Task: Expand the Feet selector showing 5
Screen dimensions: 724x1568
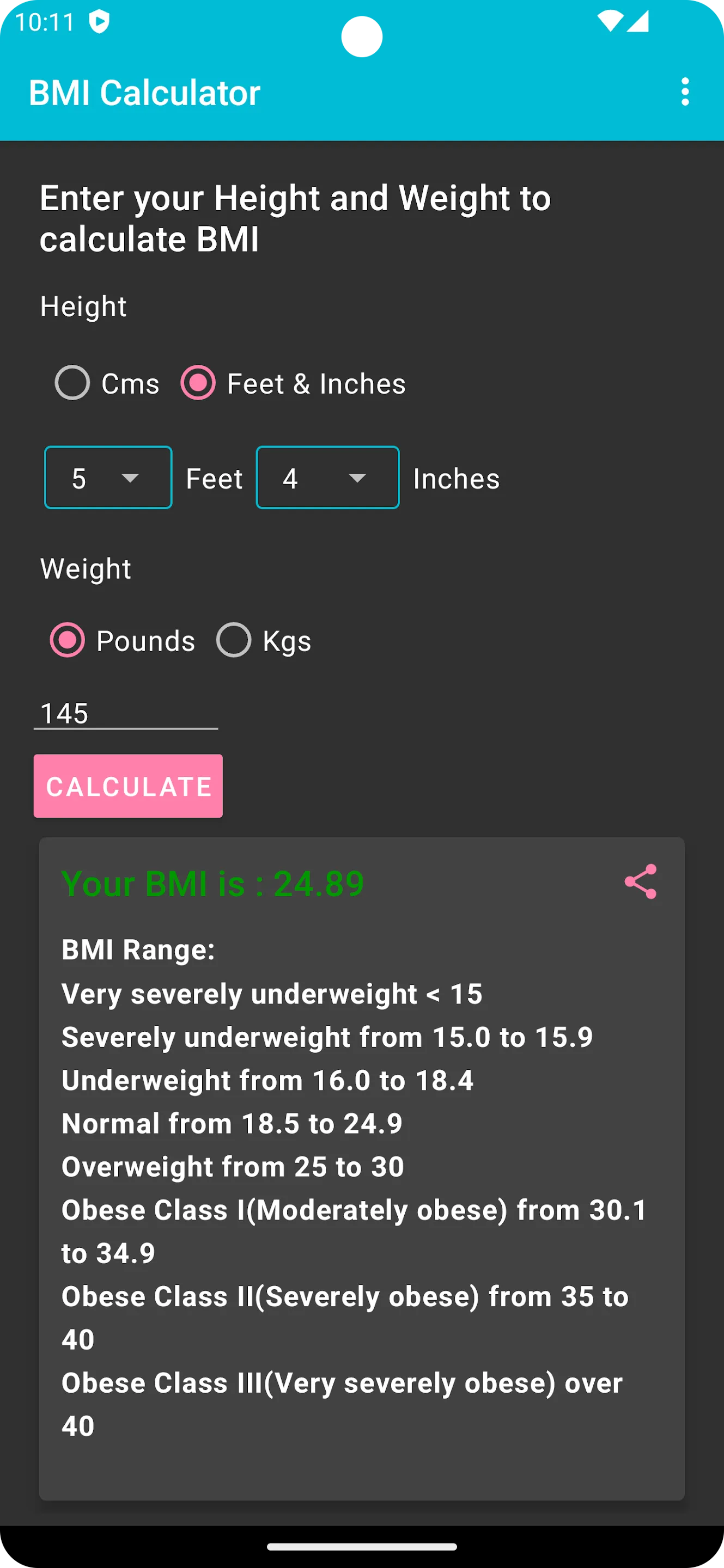Action: tap(108, 477)
